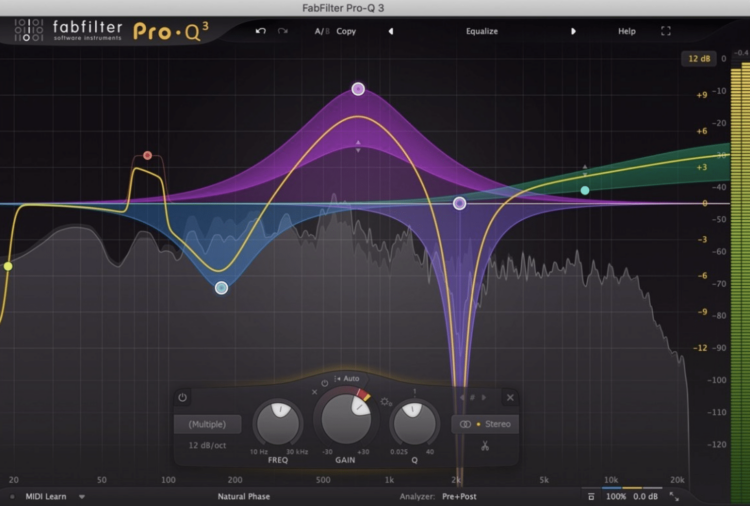
Task: Click the 0.0 dB output gain value
Action: pos(645,496)
